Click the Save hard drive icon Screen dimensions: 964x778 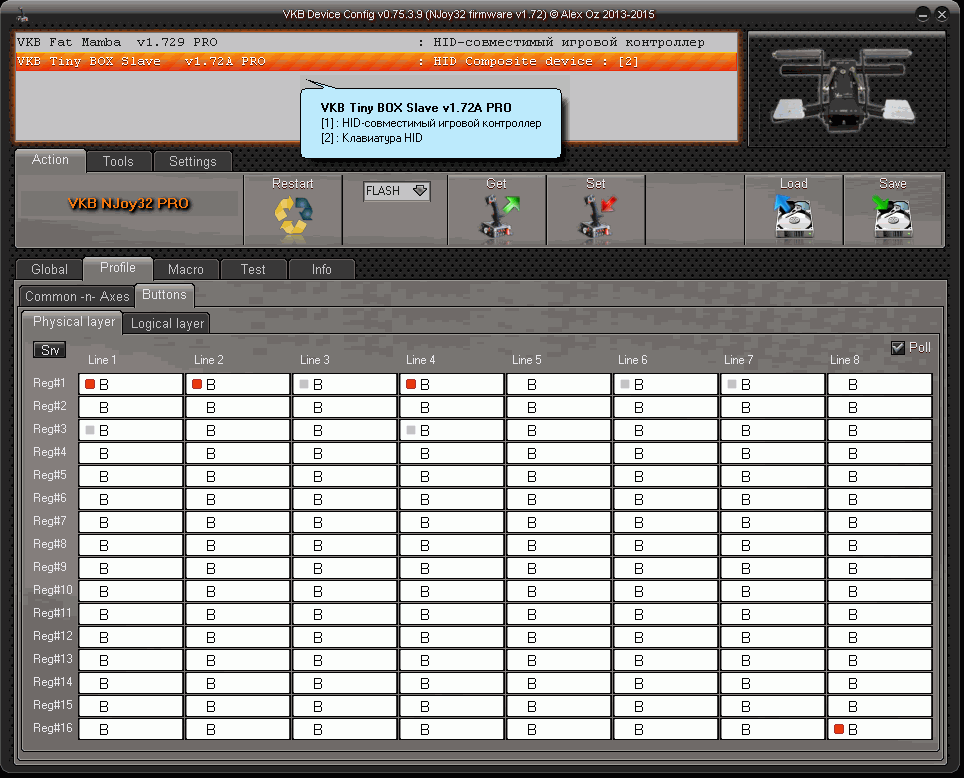(x=892, y=216)
